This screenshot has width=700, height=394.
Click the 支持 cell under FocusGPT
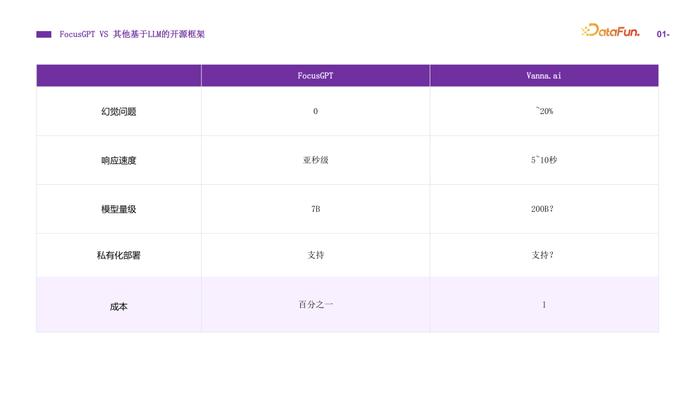[x=316, y=255]
